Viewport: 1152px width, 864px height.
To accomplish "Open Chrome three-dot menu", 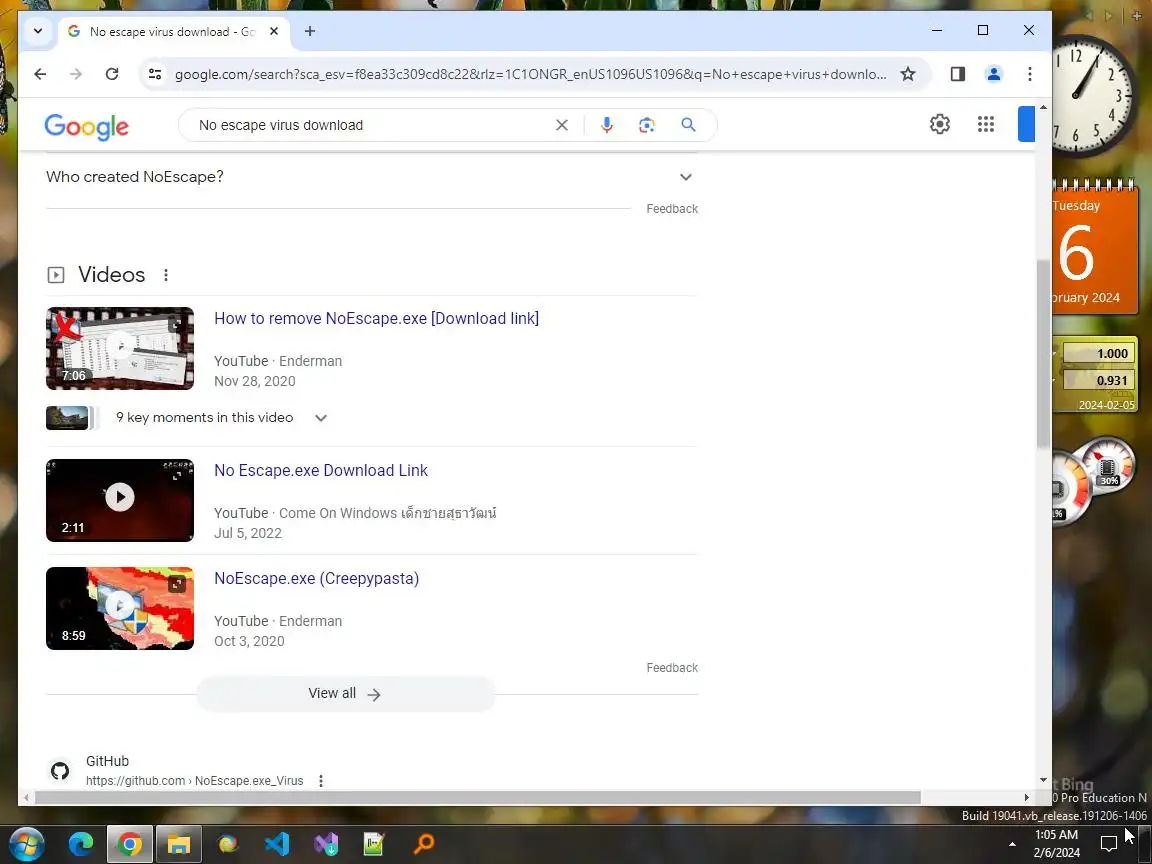I will pyautogui.click(x=1029, y=73).
